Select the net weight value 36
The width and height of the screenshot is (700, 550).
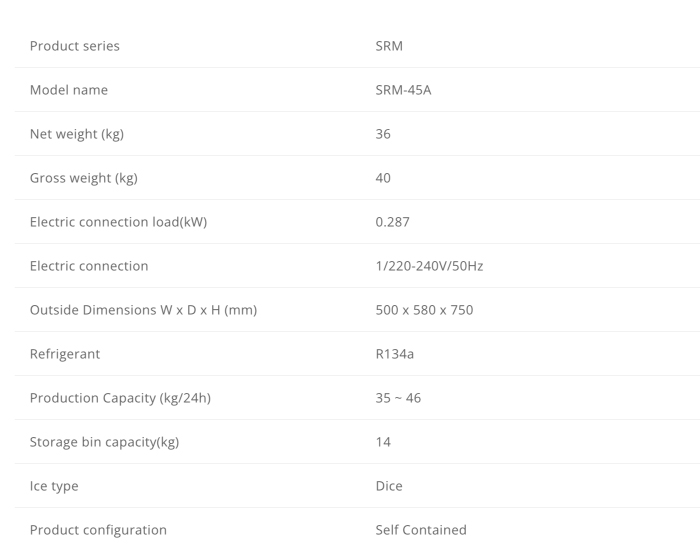tap(383, 134)
